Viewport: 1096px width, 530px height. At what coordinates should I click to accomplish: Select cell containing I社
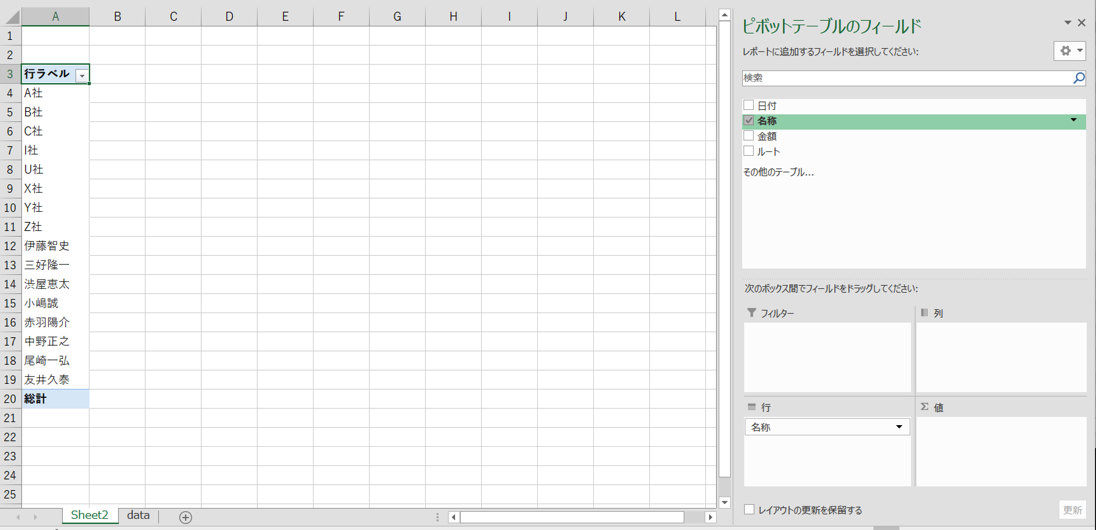point(55,150)
